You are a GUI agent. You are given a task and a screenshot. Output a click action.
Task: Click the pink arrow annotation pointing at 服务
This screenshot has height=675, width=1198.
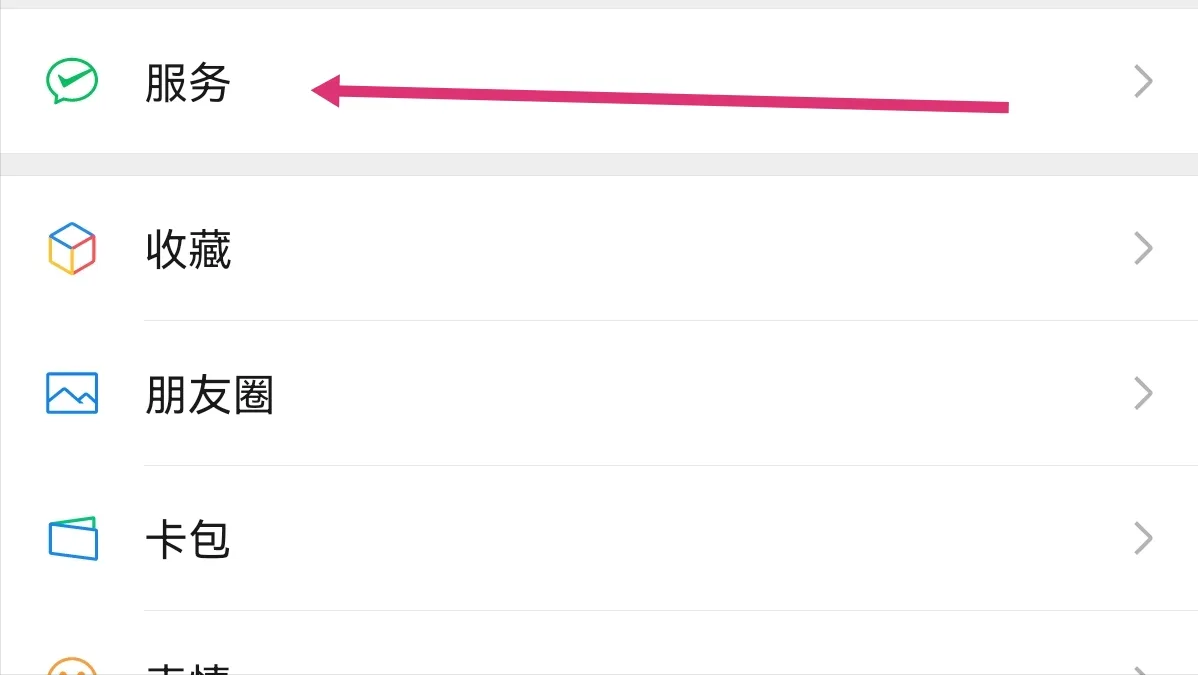click(x=660, y=98)
